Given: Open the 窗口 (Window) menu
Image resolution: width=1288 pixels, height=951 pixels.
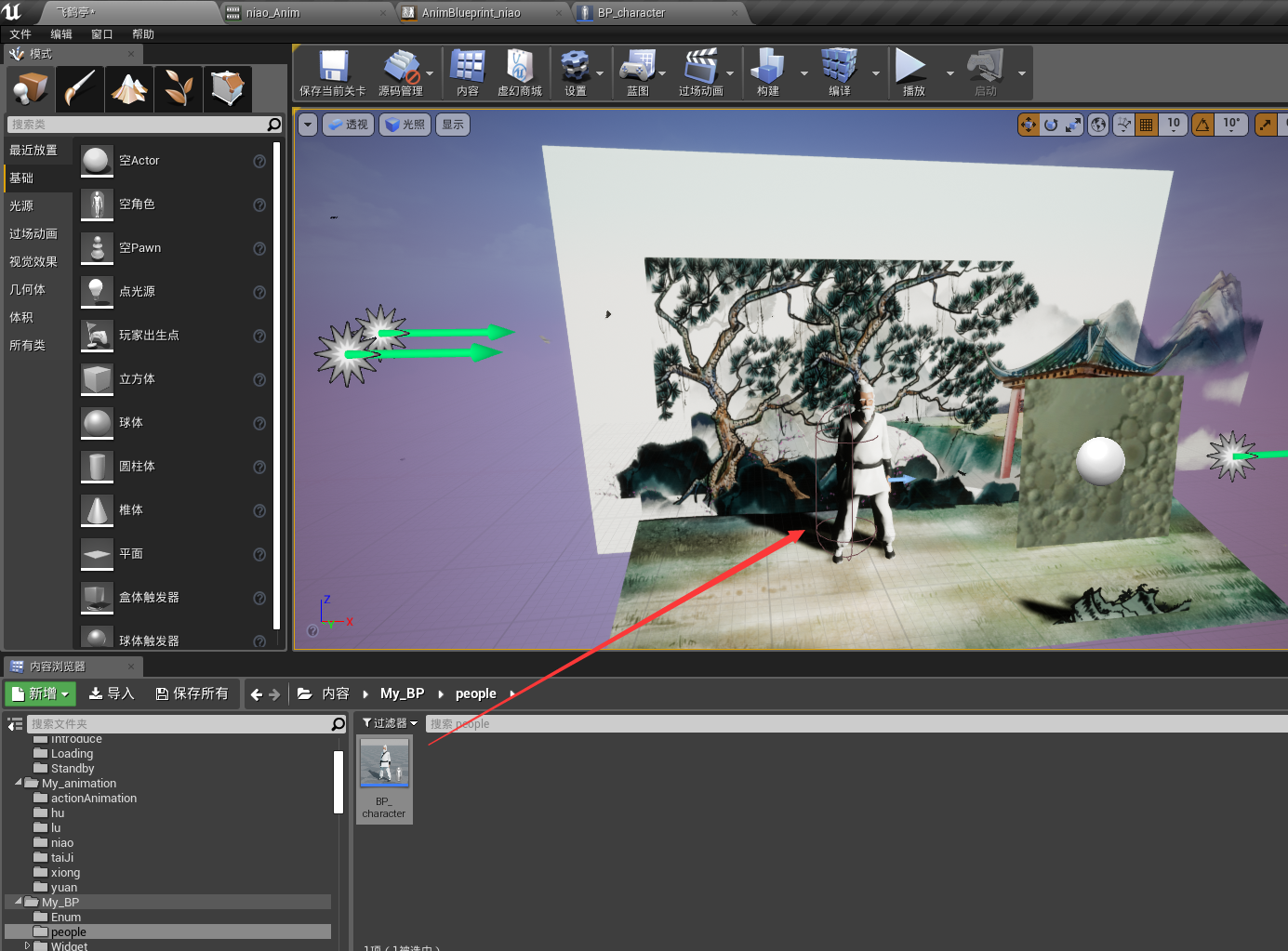Looking at the screenshot, I should pyautogui.click(x=102, y=34).
